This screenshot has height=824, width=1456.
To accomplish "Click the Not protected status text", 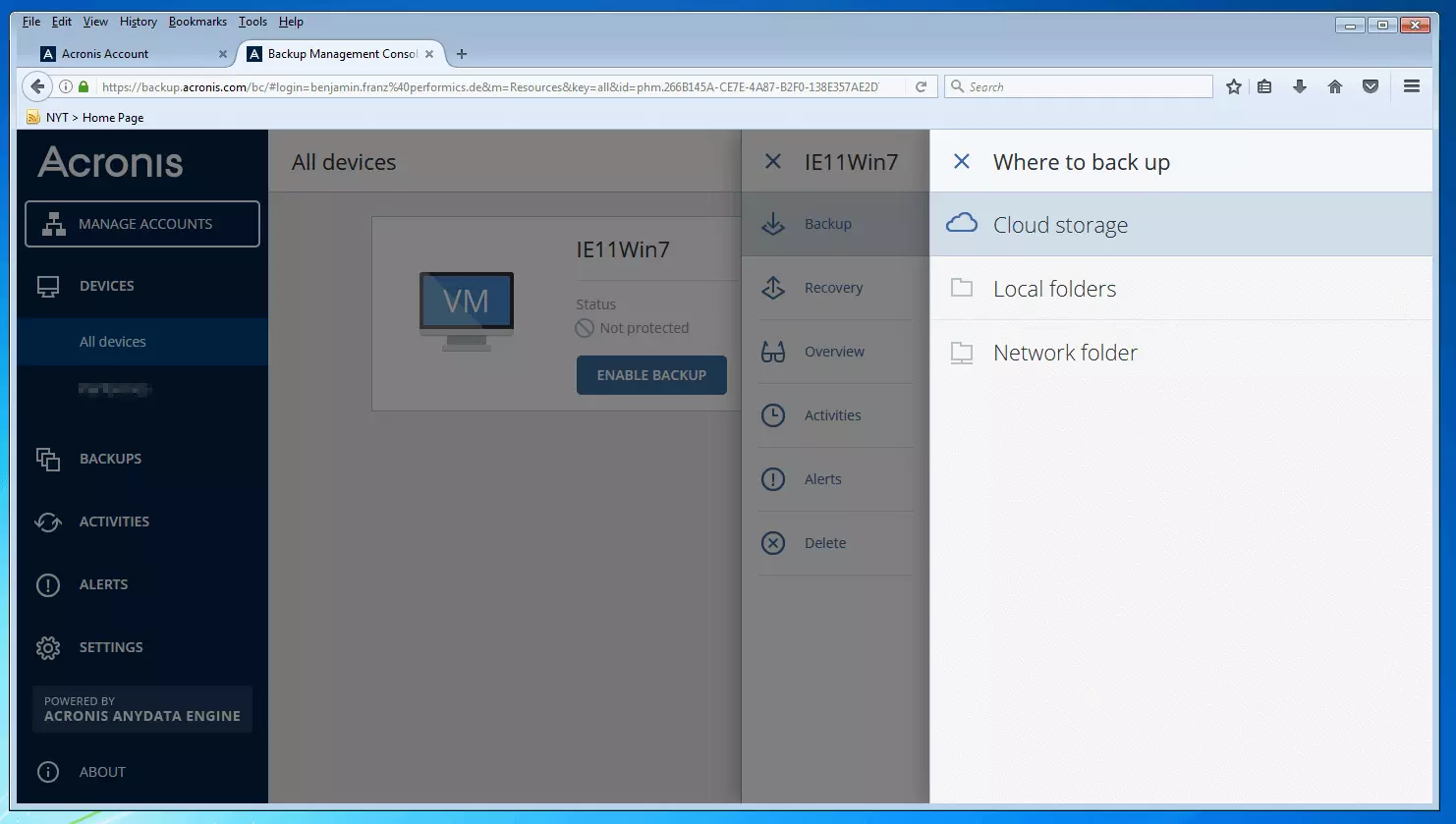I will point(644,328).
